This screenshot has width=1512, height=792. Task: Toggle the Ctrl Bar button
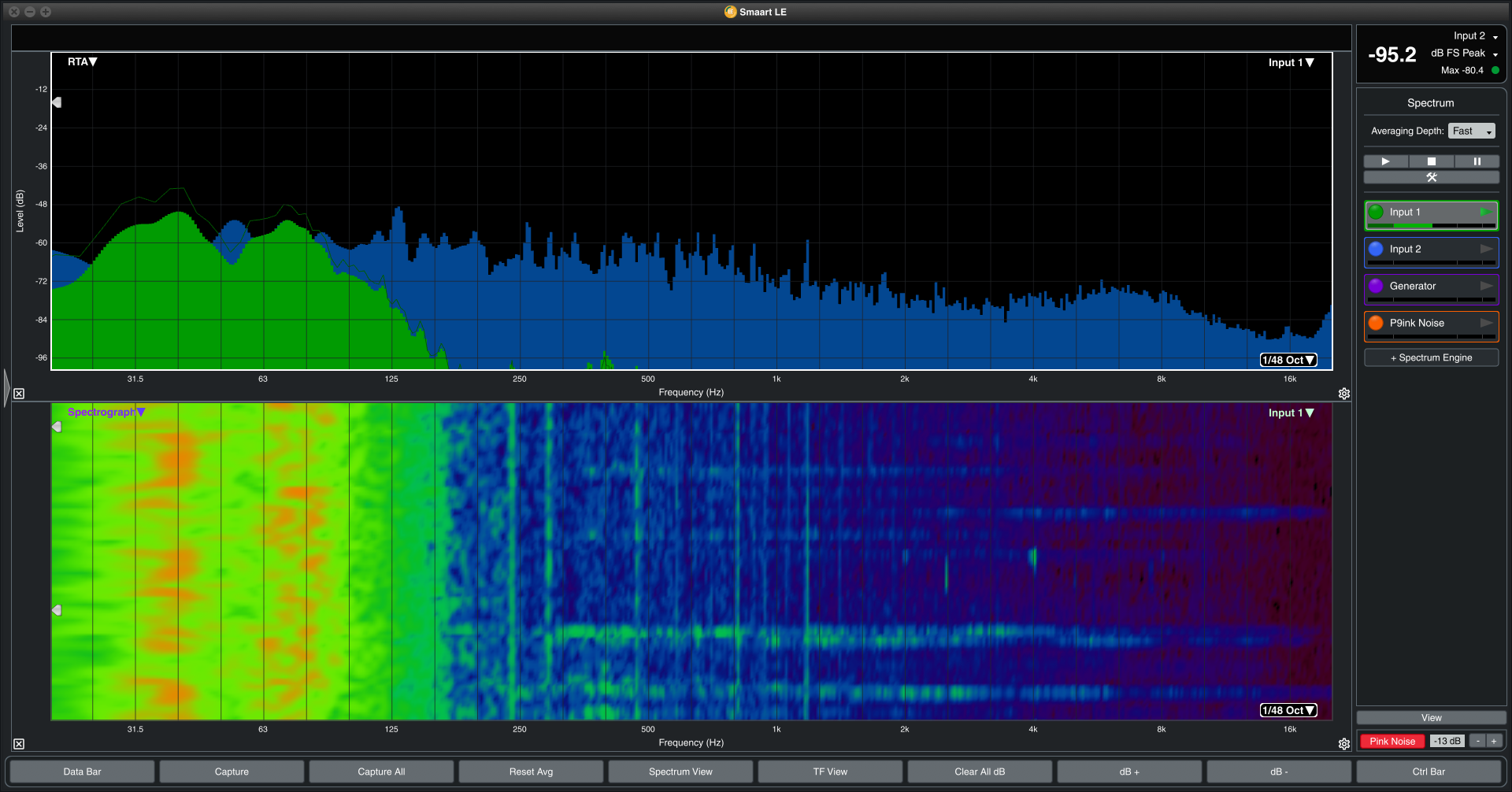point(1429,772)
